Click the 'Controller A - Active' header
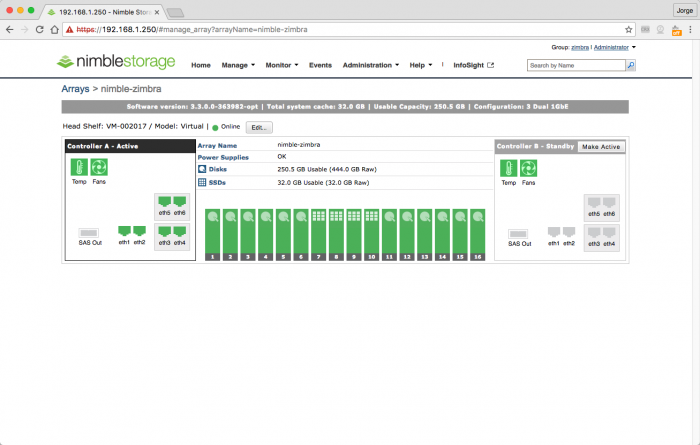 coord(130,146)
